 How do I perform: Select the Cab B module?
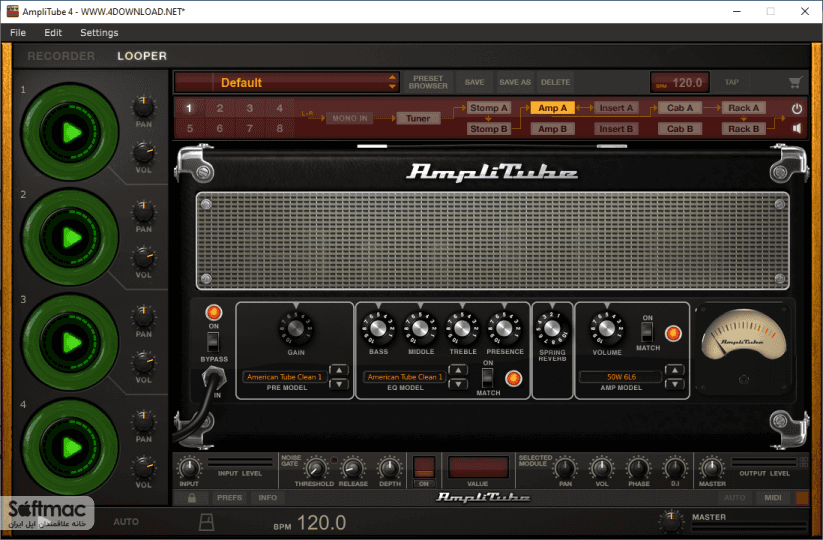click(680, 129)
